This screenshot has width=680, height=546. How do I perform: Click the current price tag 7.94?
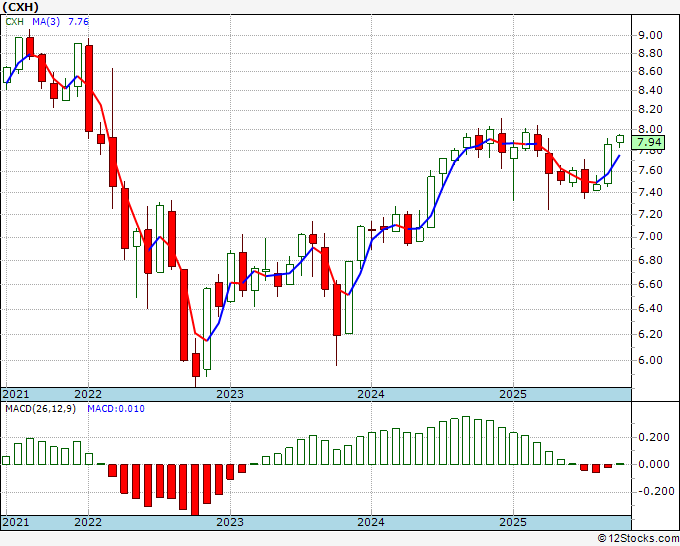(x=650, y=142)
